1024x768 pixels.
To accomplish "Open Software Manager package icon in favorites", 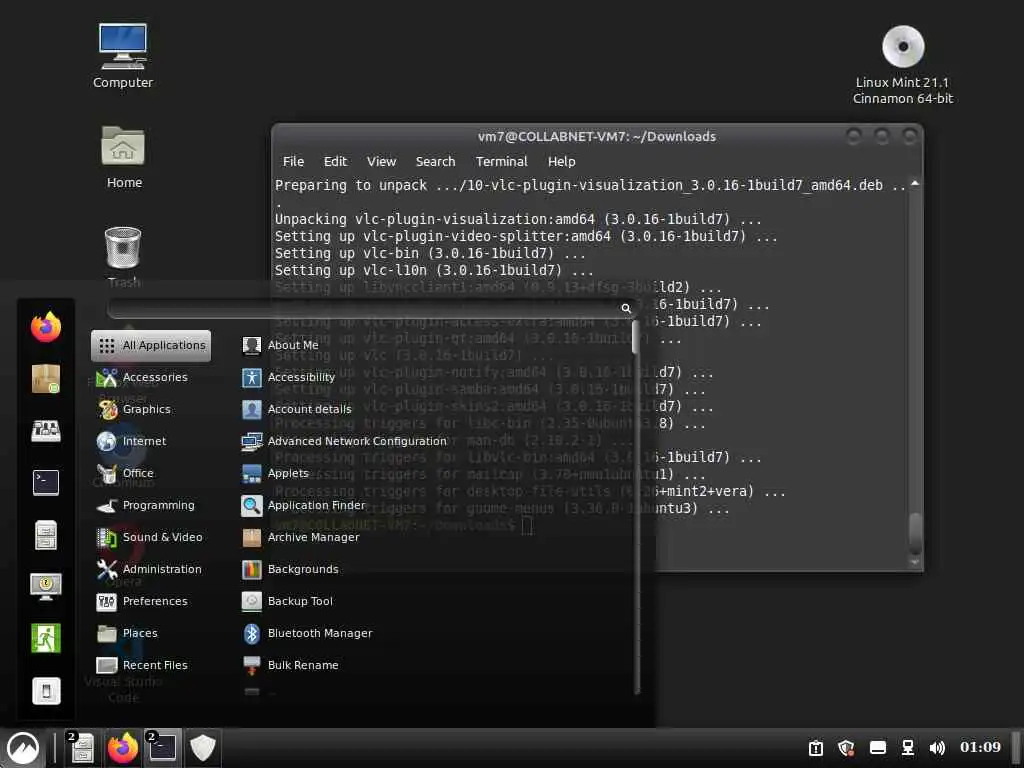I will 46,379.
